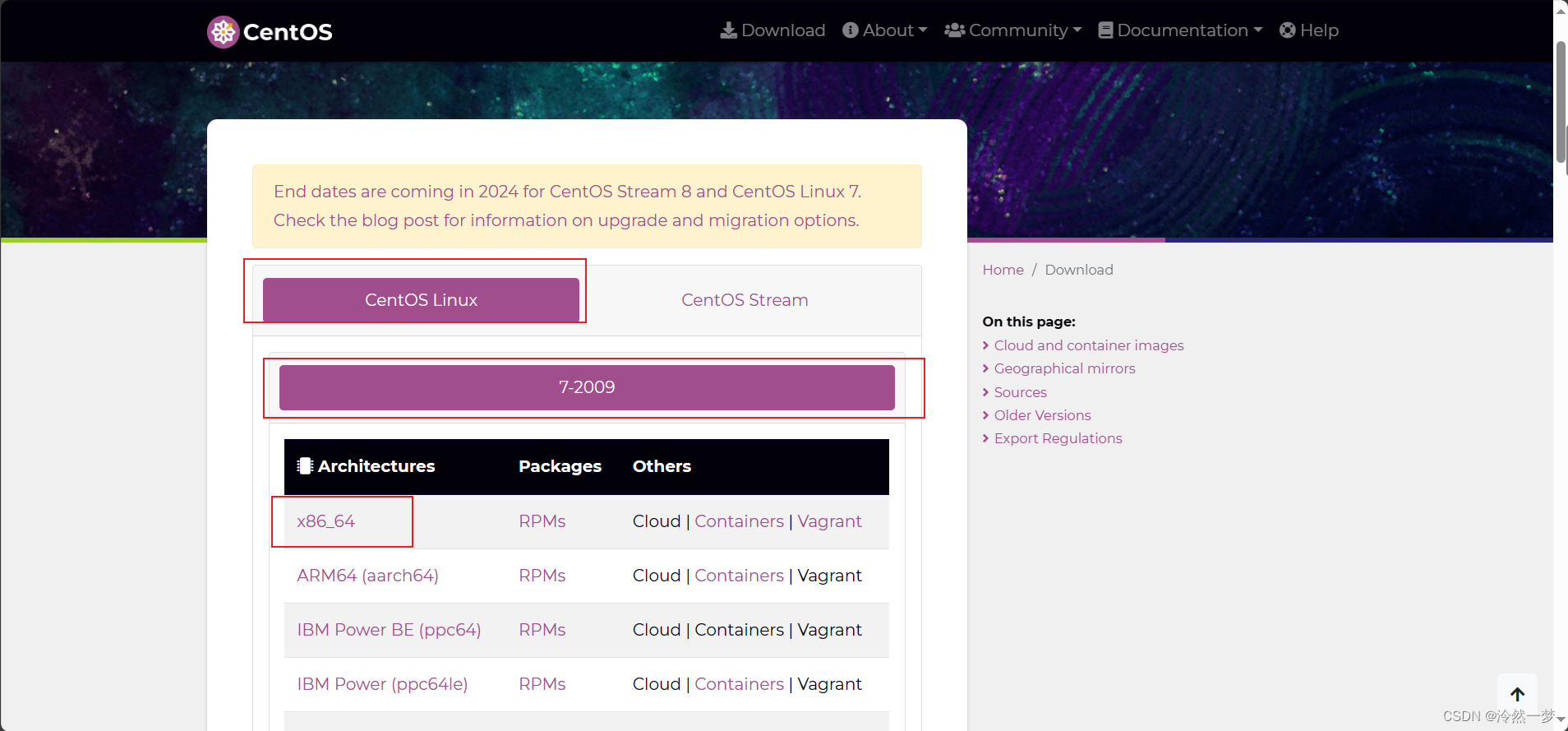
Task: Click Cloud text in x86_64 row
Action: pos(657,521)
